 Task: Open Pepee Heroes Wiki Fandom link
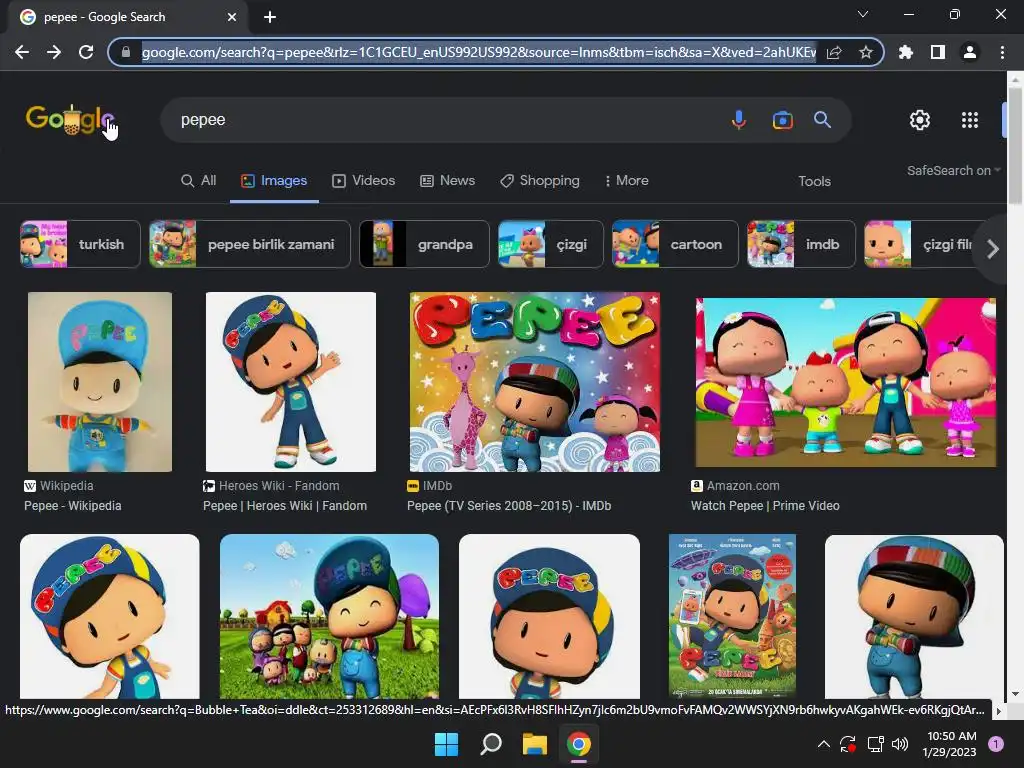click(x=285, y=505)
